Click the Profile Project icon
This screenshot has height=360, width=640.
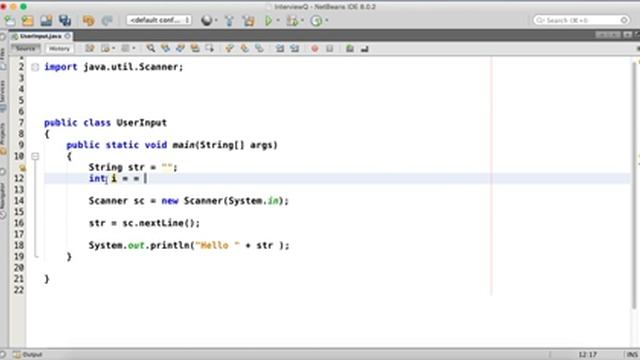click(x=316, y=20)
